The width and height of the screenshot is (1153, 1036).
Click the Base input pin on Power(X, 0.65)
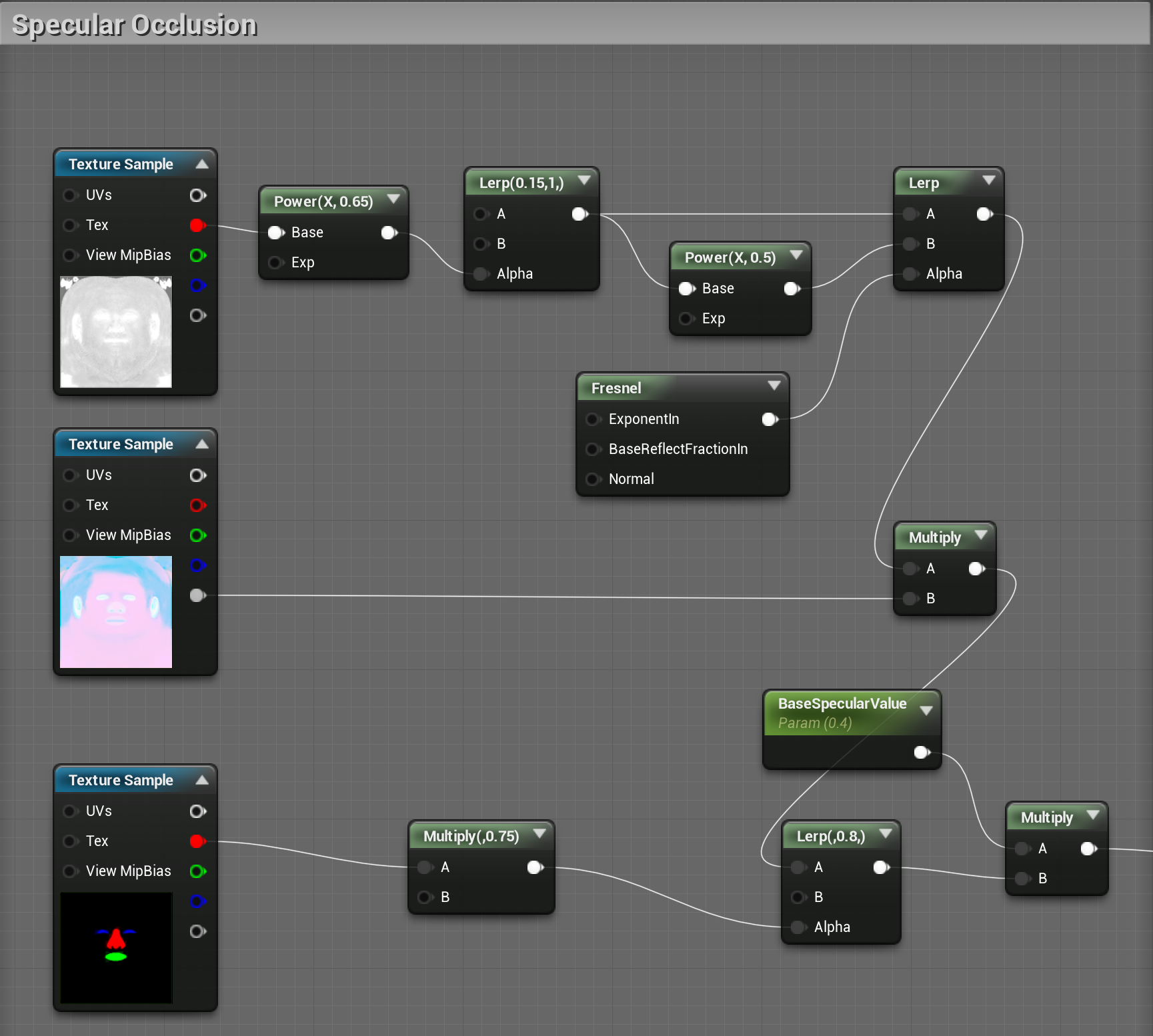click(276, 233)
